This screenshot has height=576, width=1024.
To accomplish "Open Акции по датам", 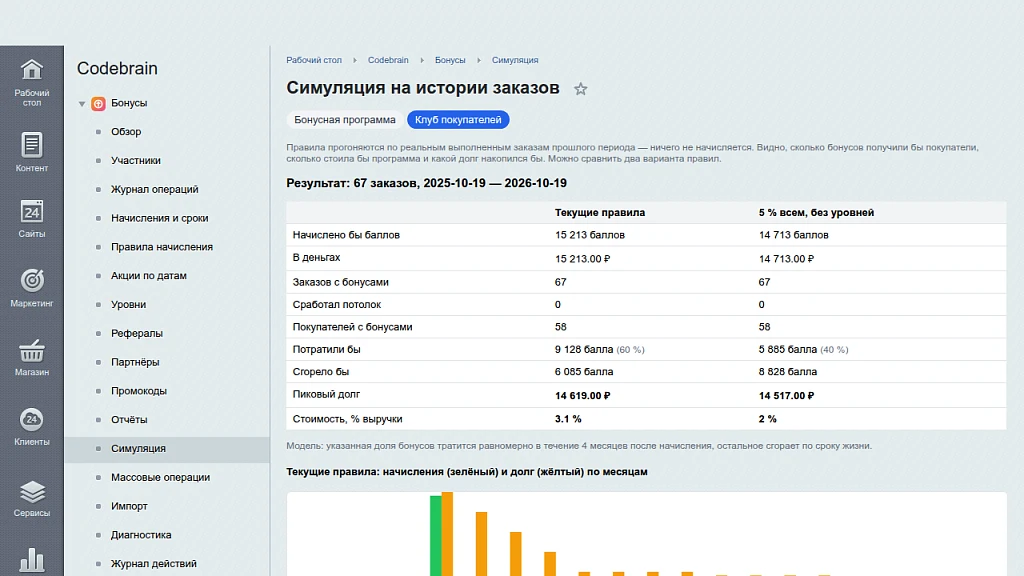I will point(149,276).
